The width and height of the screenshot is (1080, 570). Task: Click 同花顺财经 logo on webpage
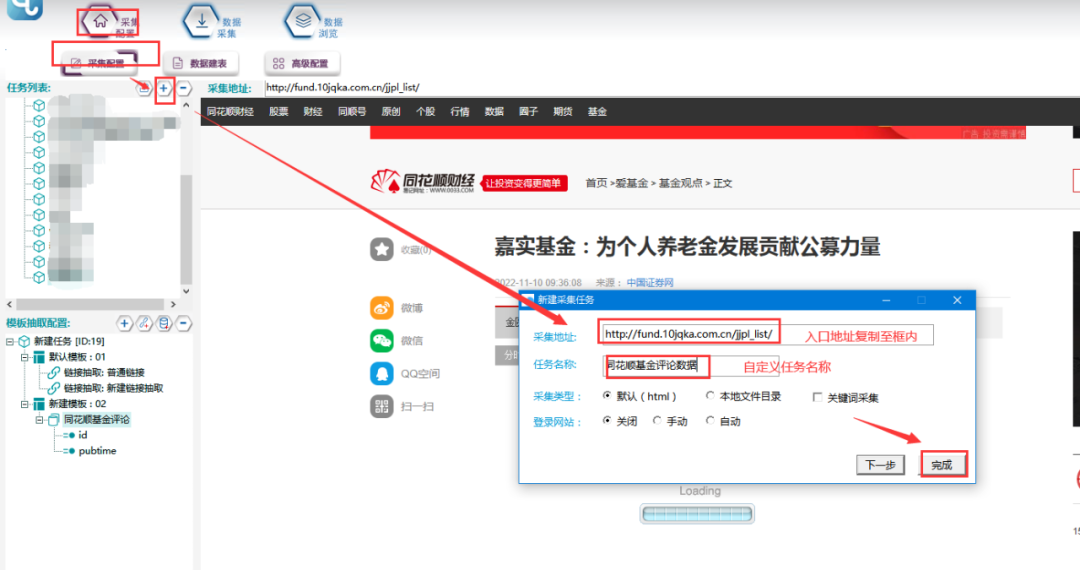pyautogui.click(x=422, y=182)
